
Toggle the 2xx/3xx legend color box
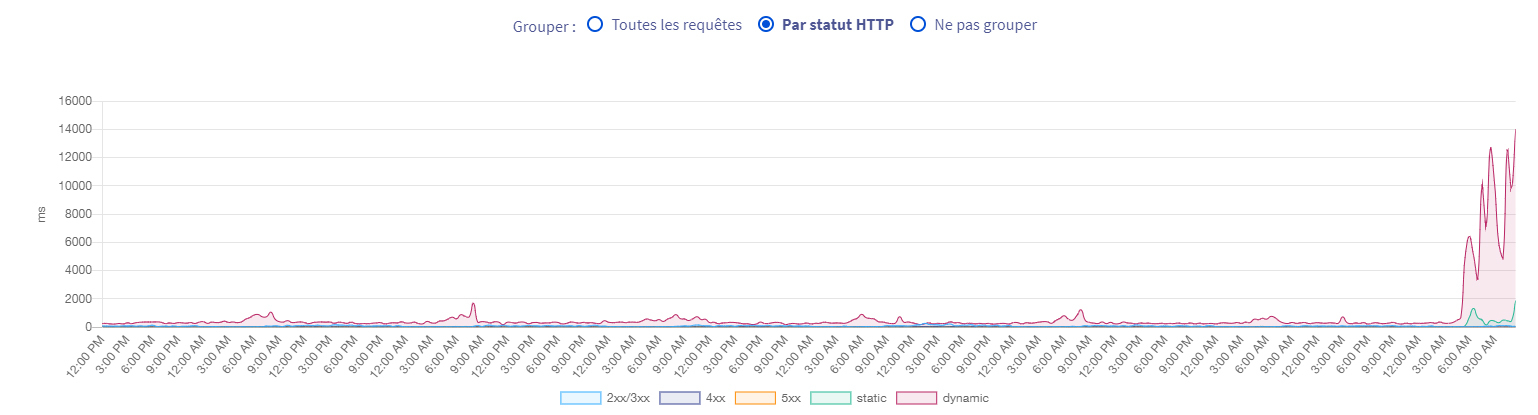pos(581,398)
